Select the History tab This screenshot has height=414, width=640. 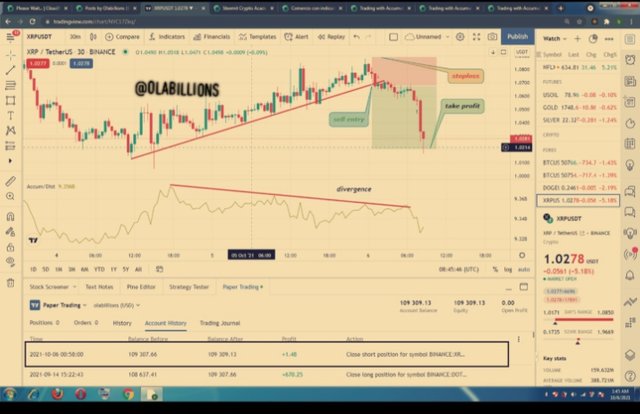(x=122, y=323)
